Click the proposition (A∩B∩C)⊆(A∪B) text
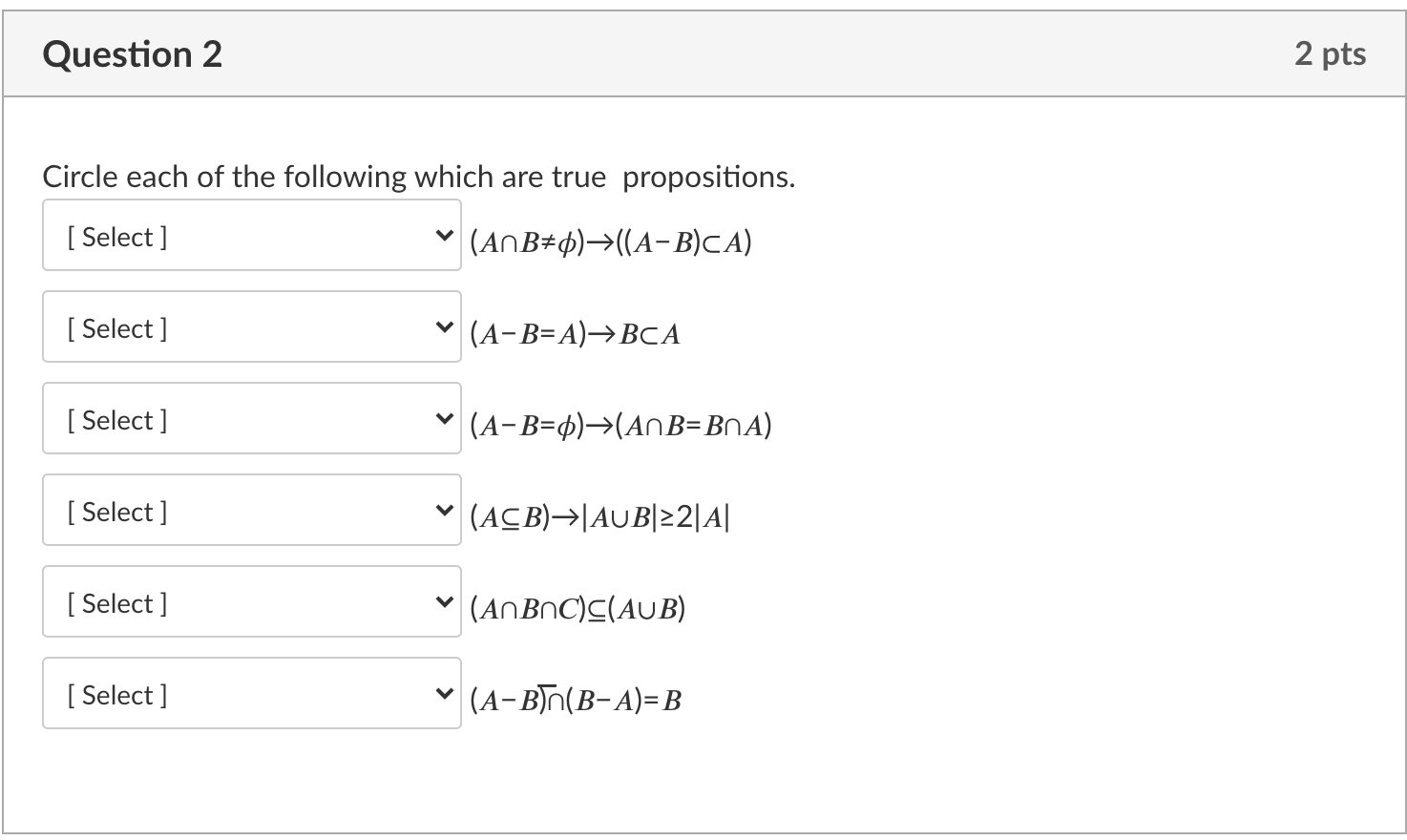This screenshot has width=1407, height=840. point(578,608)
